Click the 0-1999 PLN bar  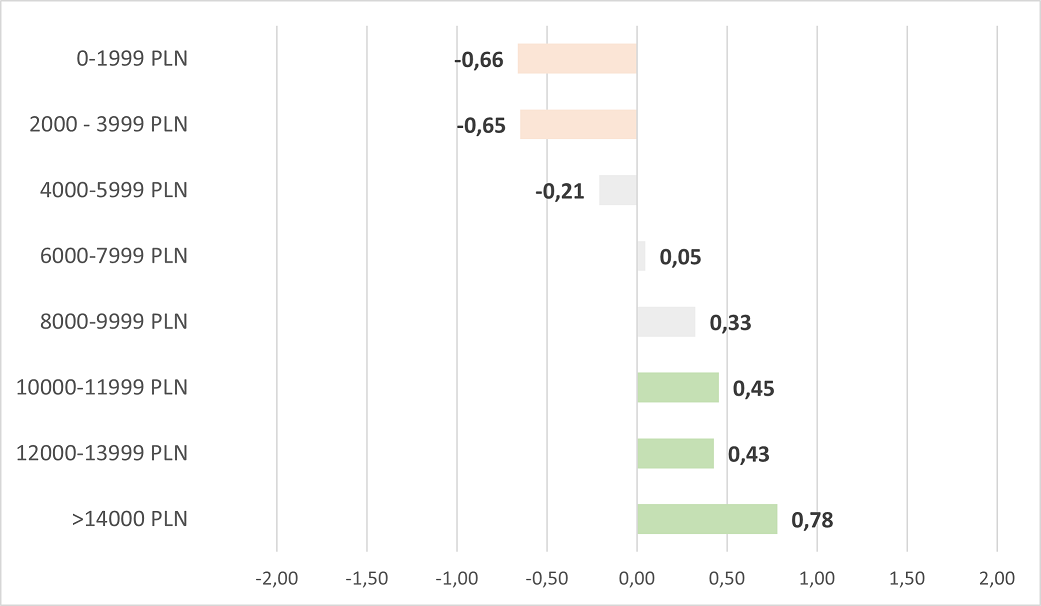[x=577, y=59]
